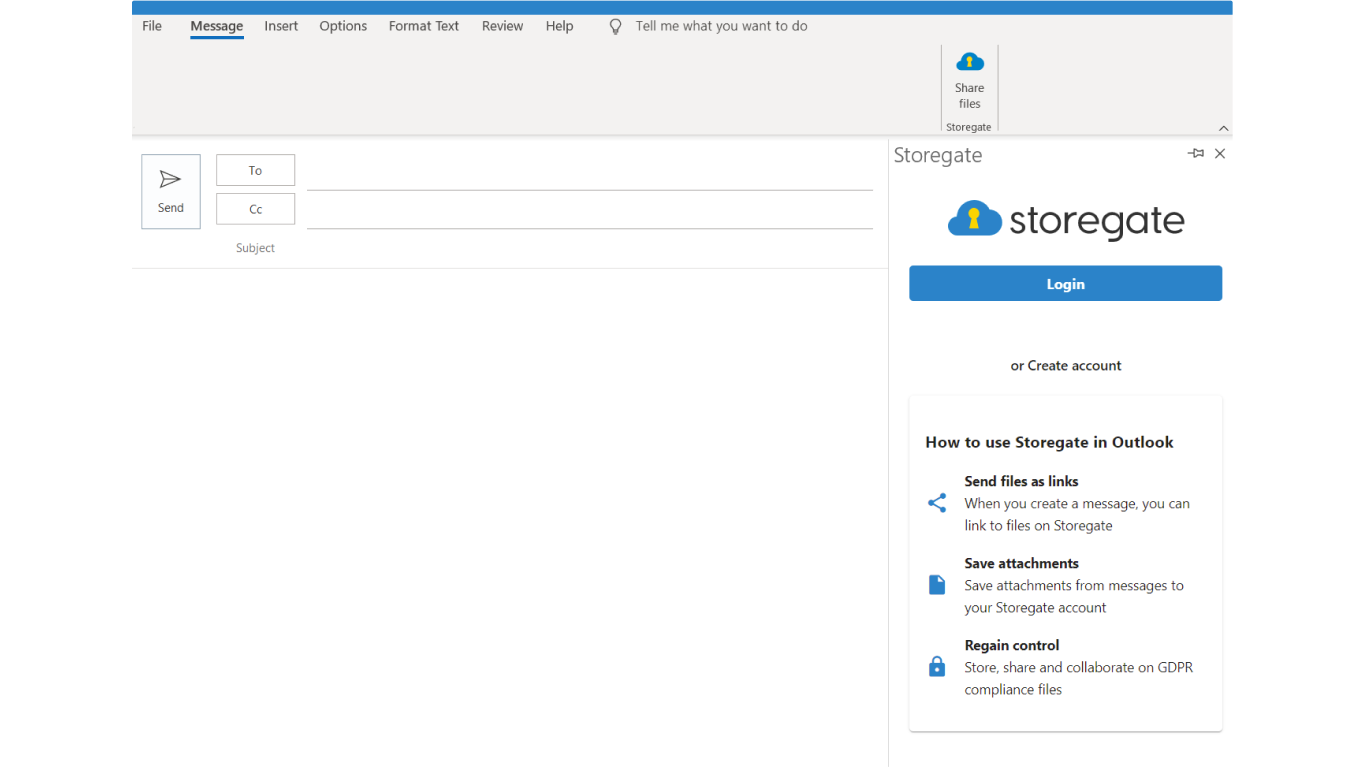Collapse the ribbon with the chevron

[x=1223, y=128]
